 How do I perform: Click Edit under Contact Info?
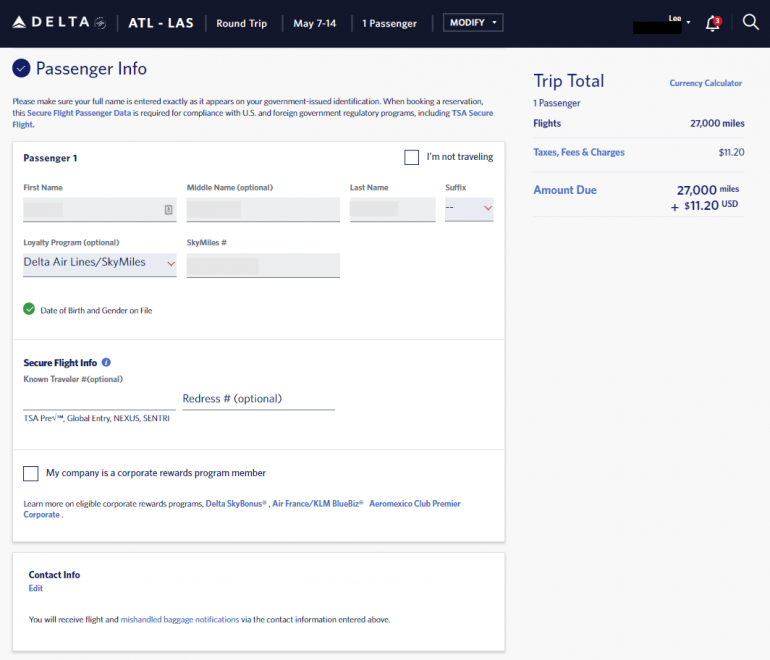click(x=36, y=589)
